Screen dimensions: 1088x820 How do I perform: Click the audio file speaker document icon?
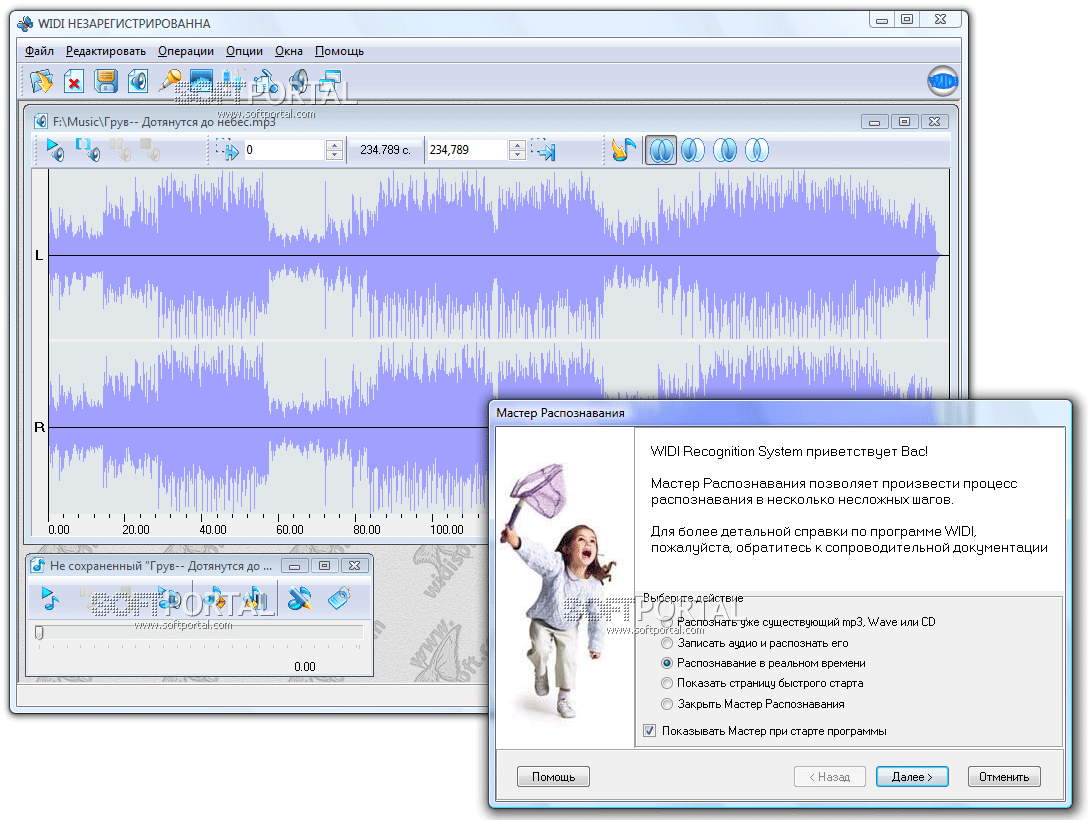point(137,82)
